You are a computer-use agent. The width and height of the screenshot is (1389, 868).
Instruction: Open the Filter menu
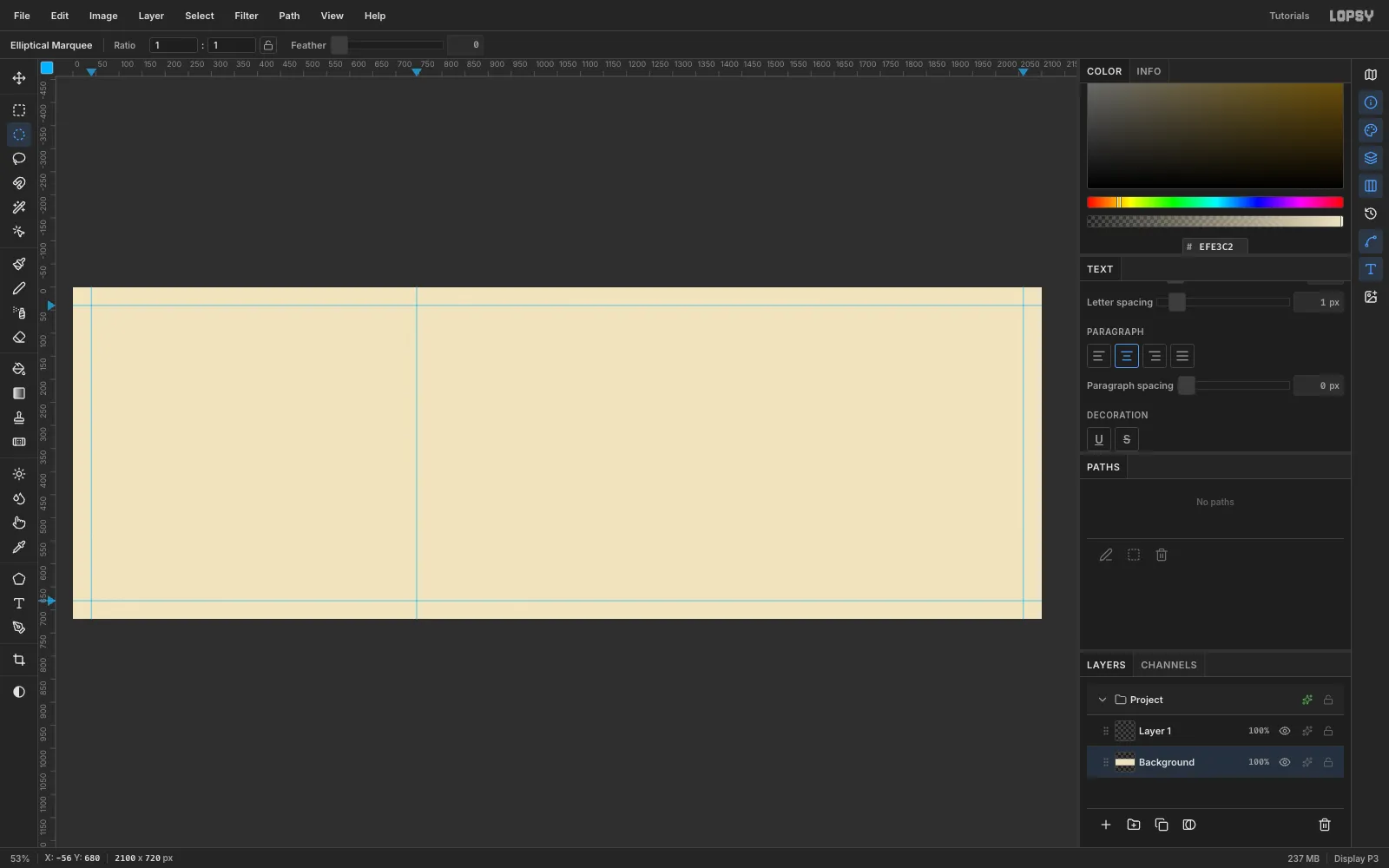point(247,16)
